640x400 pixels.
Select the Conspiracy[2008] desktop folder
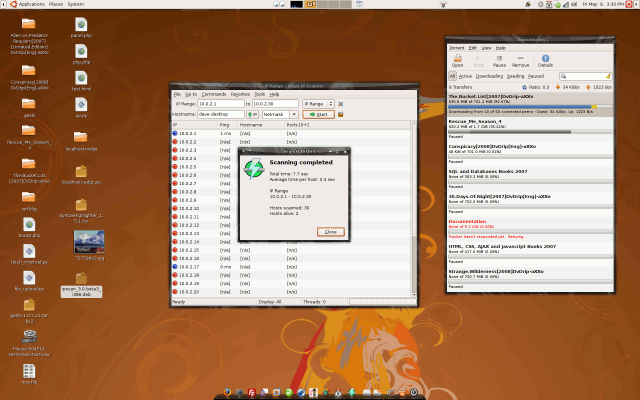point(29,78)
